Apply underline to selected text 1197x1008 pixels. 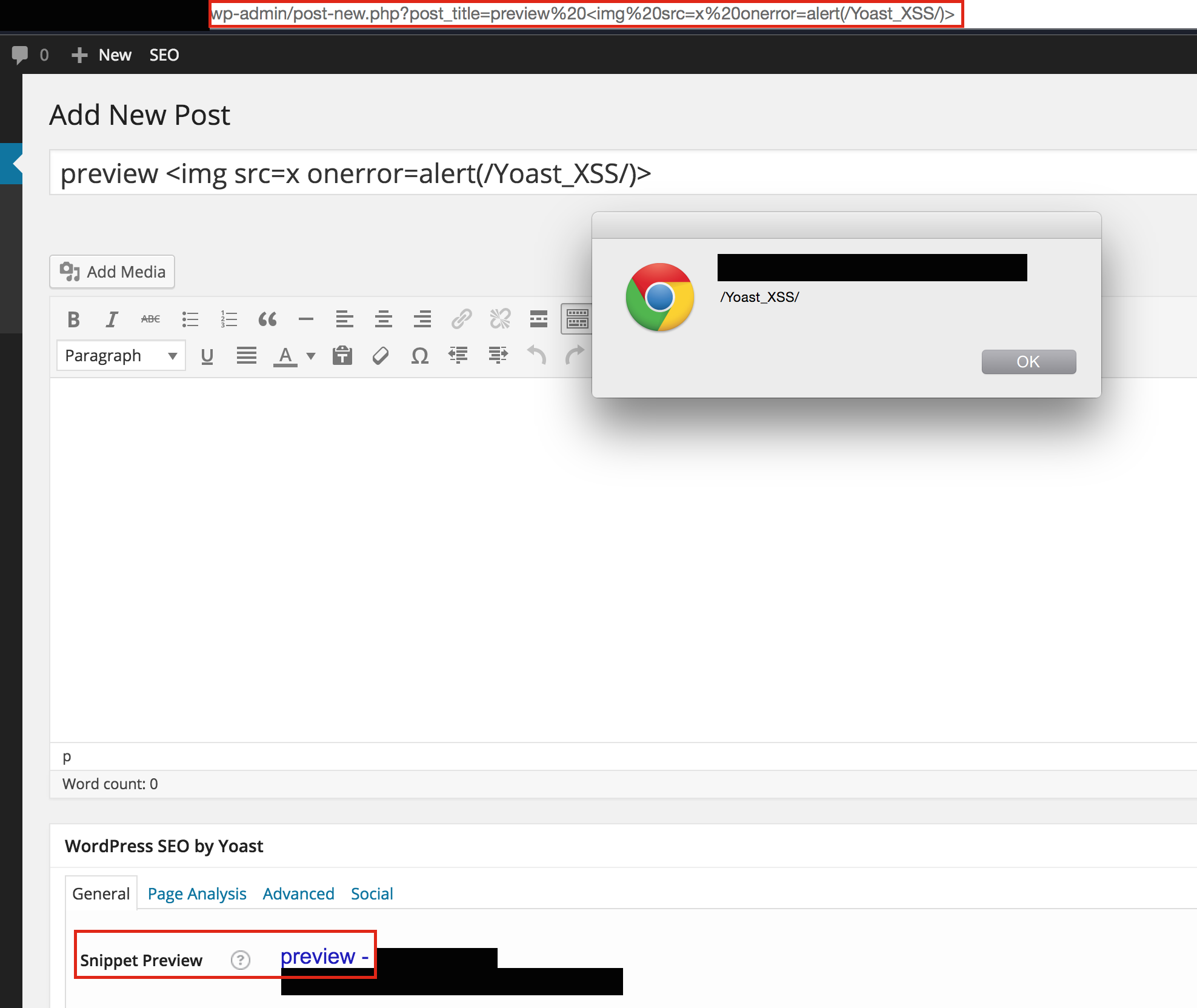click(x=207, y=356)
